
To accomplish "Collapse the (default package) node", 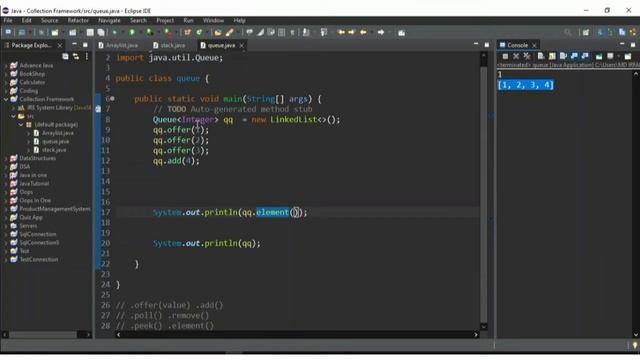I will point(21,124).
